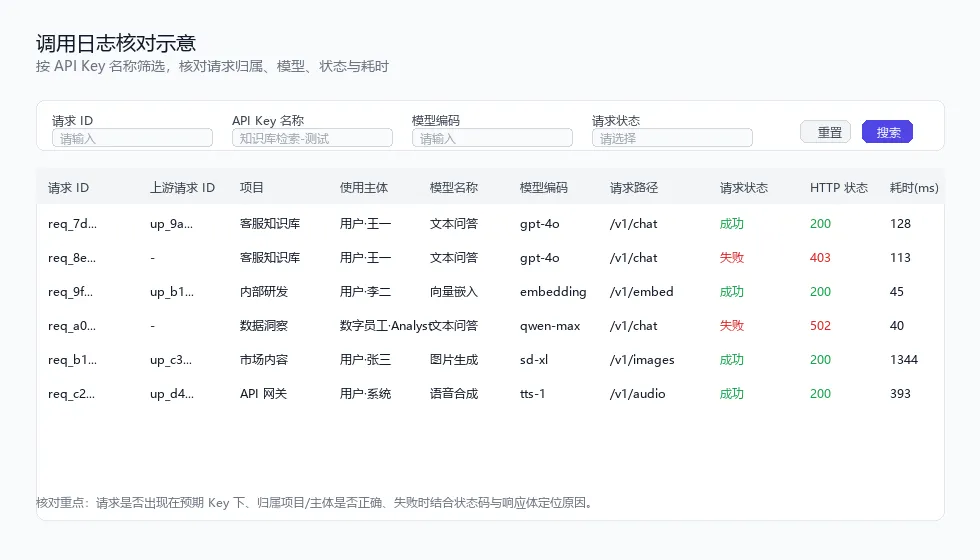
Task: Click upstream ID up_9a...
Action: pos(171,224)
